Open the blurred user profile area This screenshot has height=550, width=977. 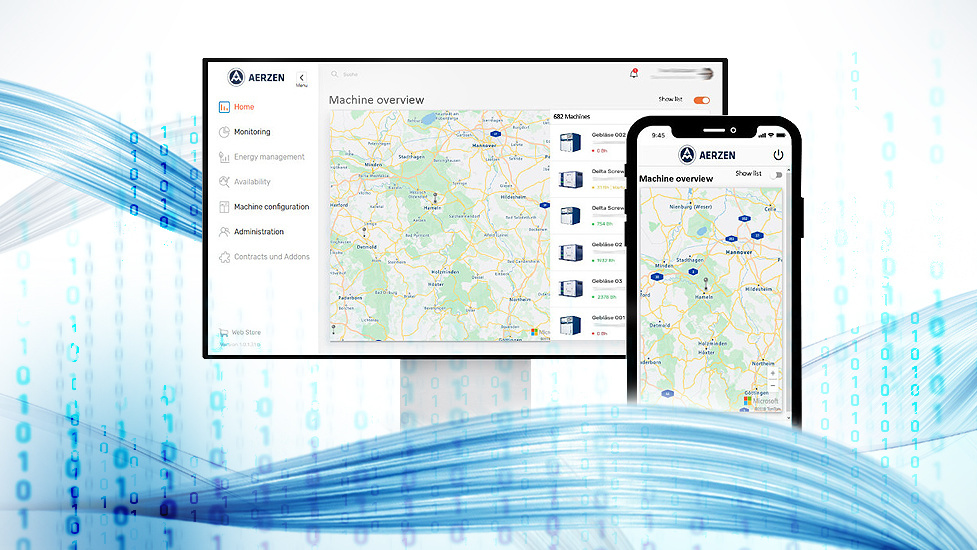click(682, 74)
